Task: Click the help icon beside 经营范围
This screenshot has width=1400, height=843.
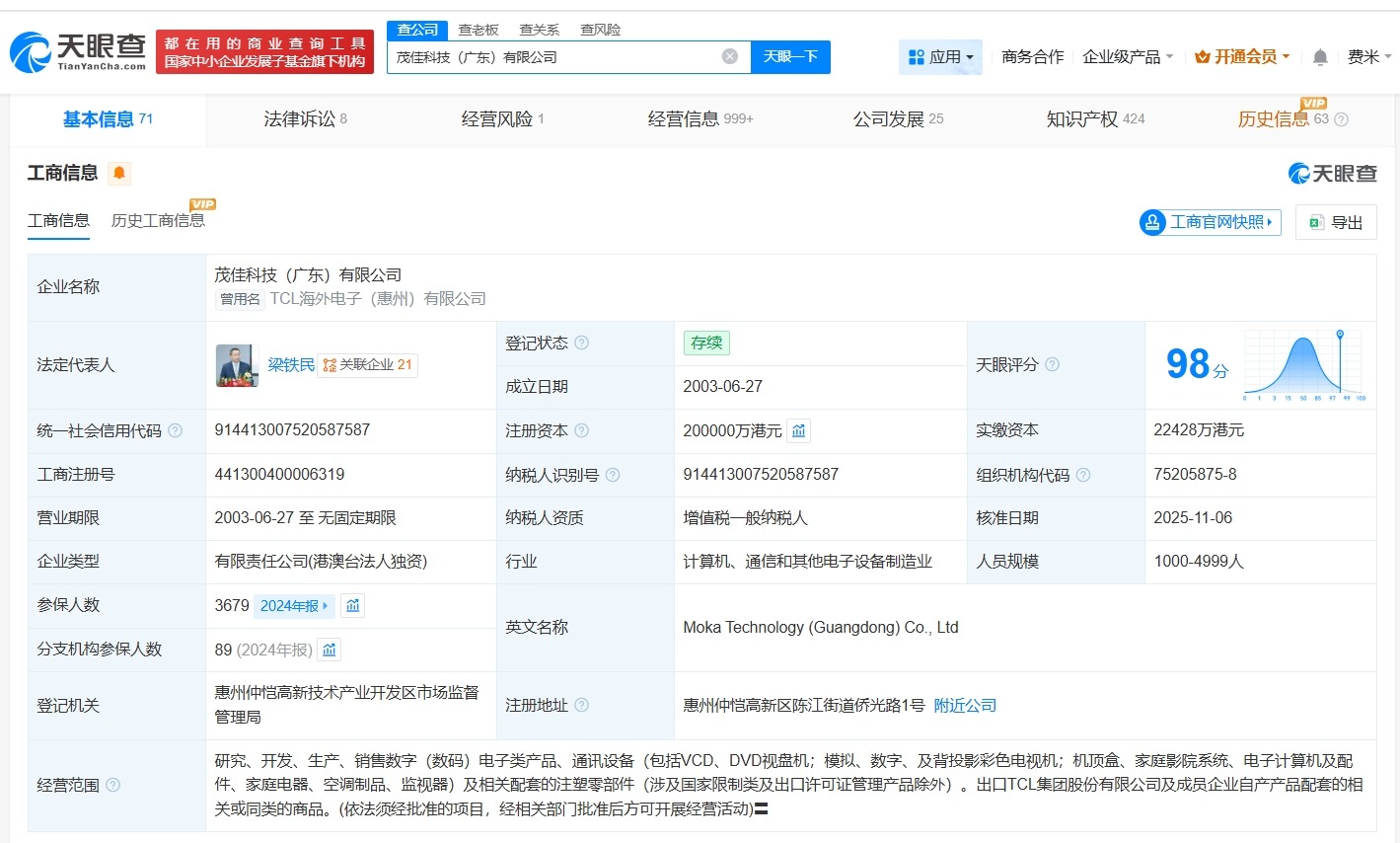Action: click(x=113, y=786)
